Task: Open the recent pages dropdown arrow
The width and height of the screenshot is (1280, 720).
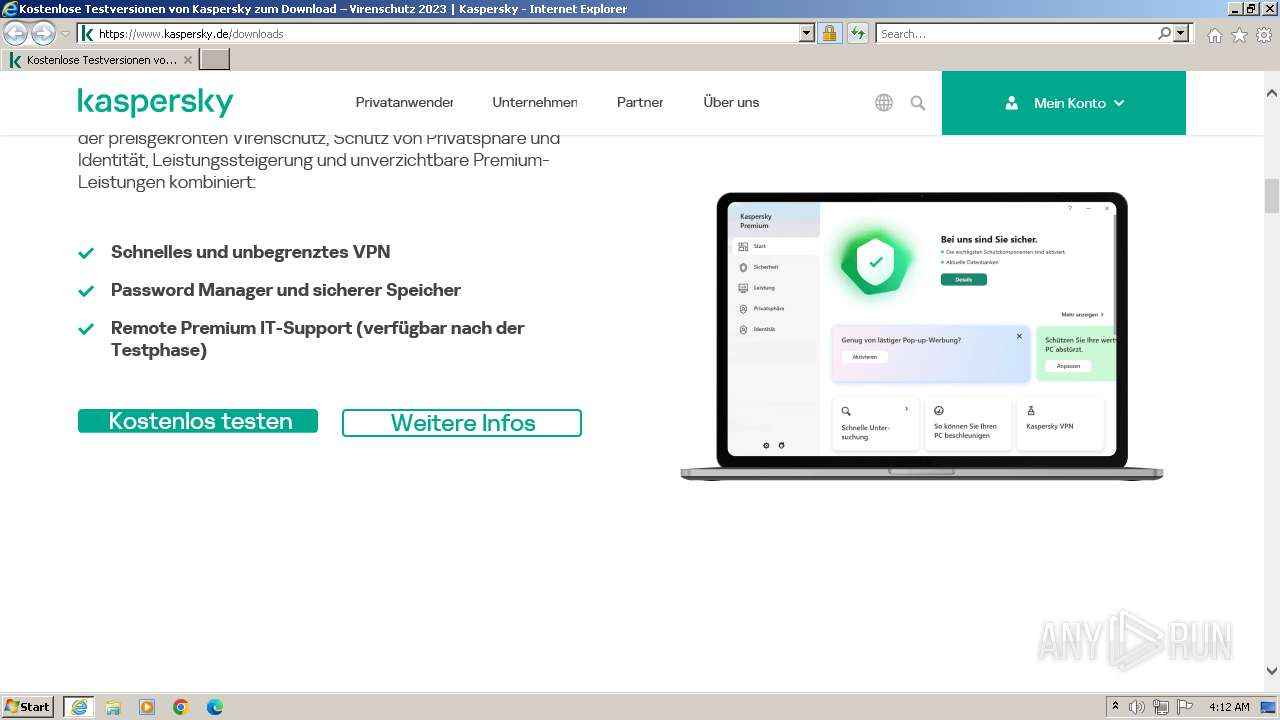Action: tap(65, 34)
